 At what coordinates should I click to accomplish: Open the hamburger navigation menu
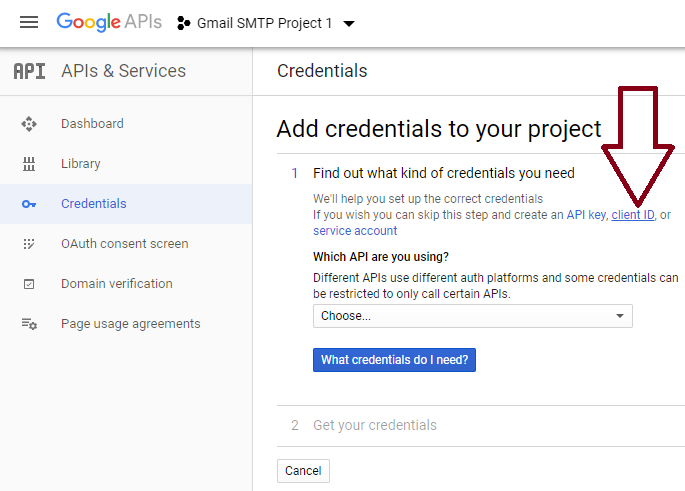(29, 22)
